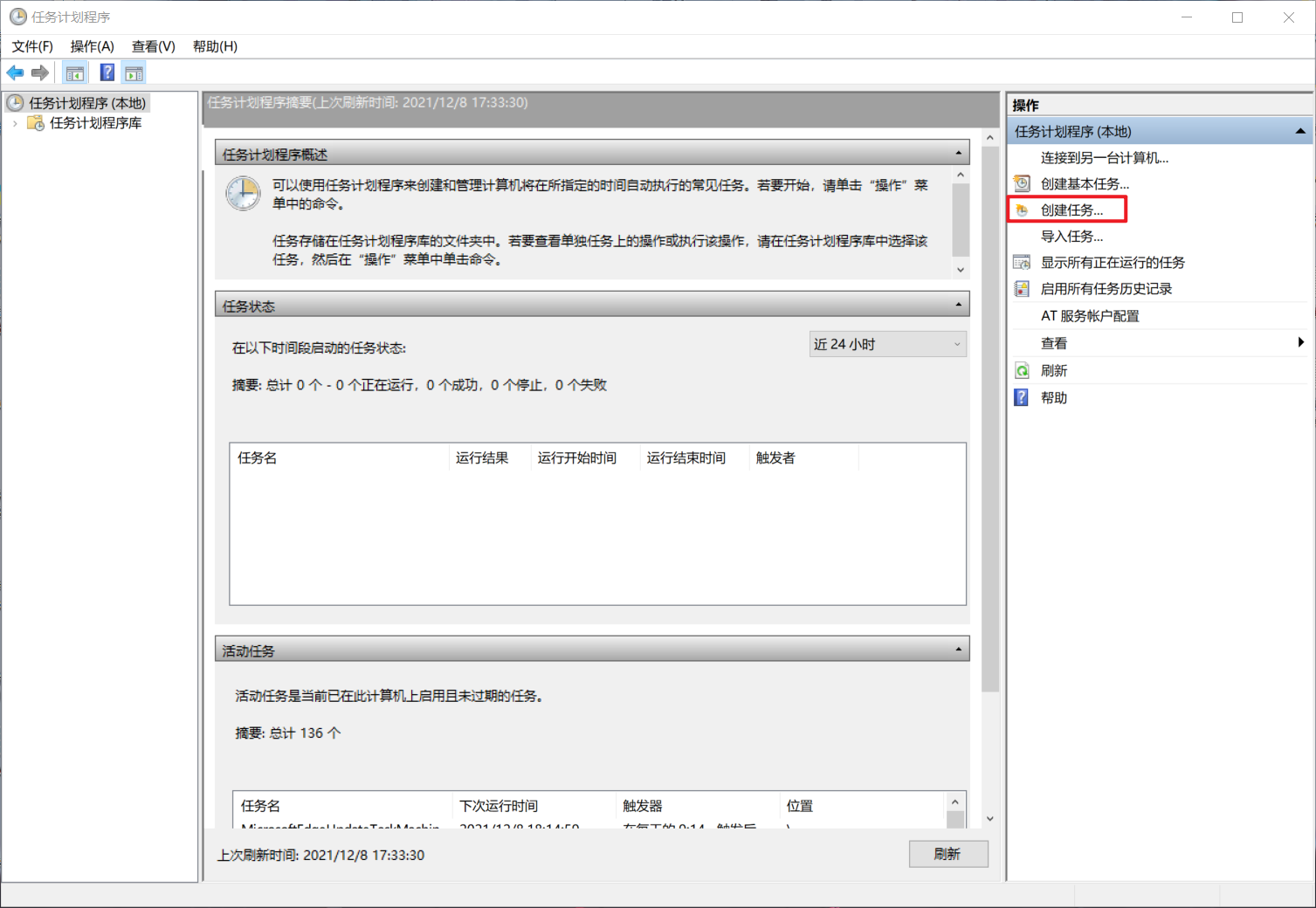The height and width of the screenshot is (908, 1316).
Task: Click the 运行开始时间 column header
Action: (585, 457)
